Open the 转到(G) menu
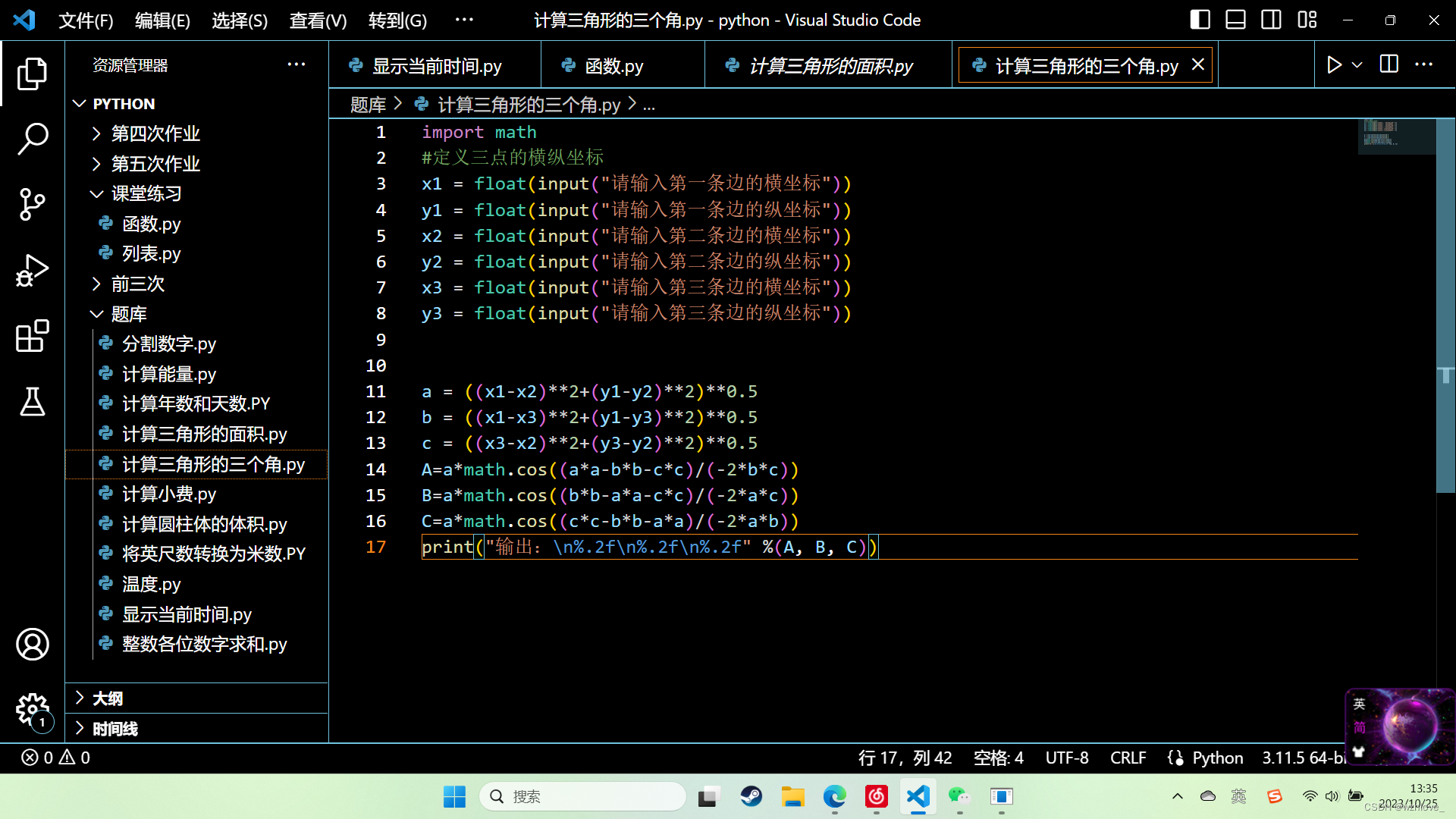 [x=397, y=20]
